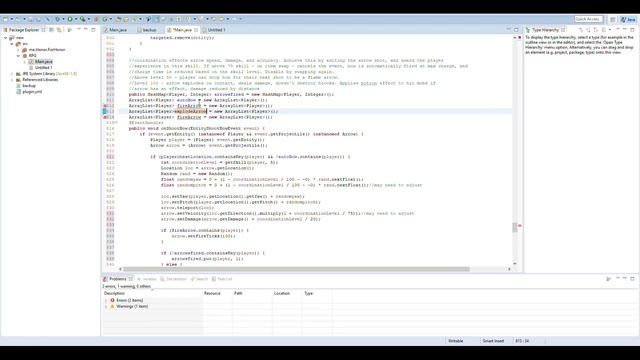Click the underlined fireArrow variable on the error line
The height and width of the screenshot is (360, 640).
pos(189,106)
